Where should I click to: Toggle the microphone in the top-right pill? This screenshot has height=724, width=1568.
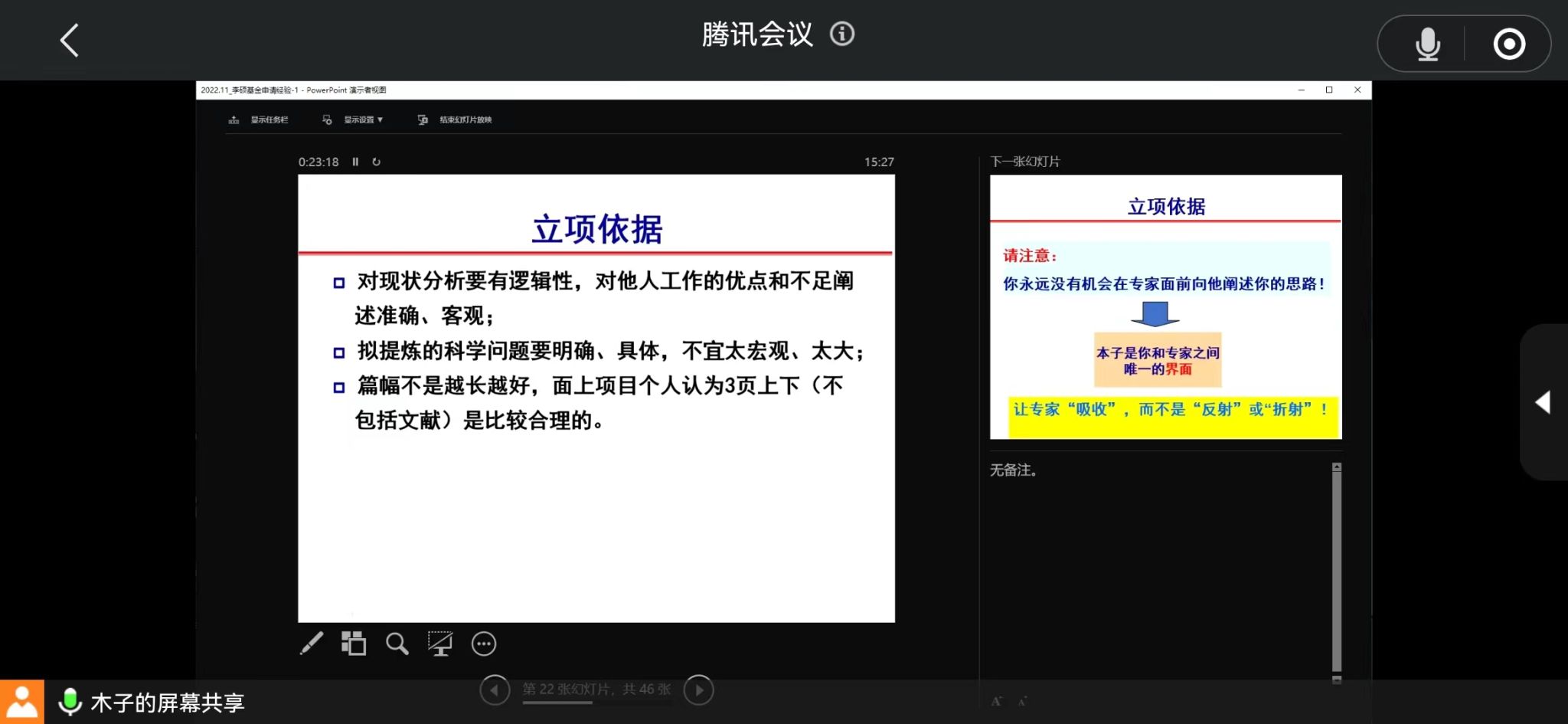point(1427,44)
